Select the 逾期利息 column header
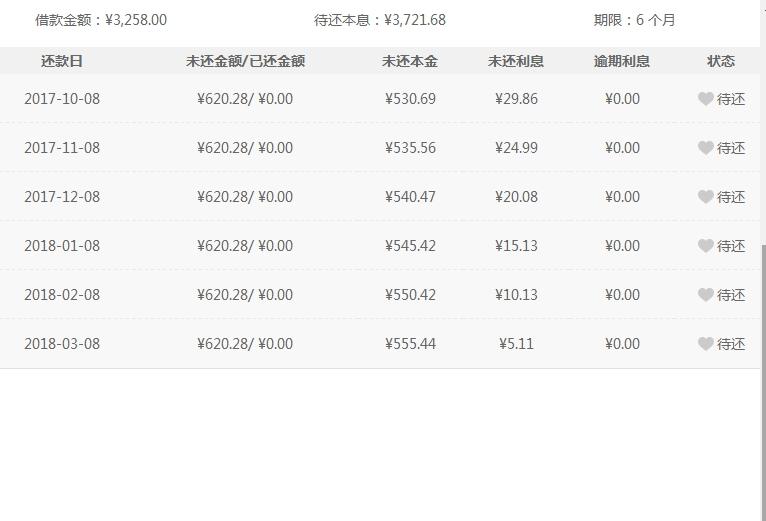Screen dimensions: 766x521 (x=622, y=61)
